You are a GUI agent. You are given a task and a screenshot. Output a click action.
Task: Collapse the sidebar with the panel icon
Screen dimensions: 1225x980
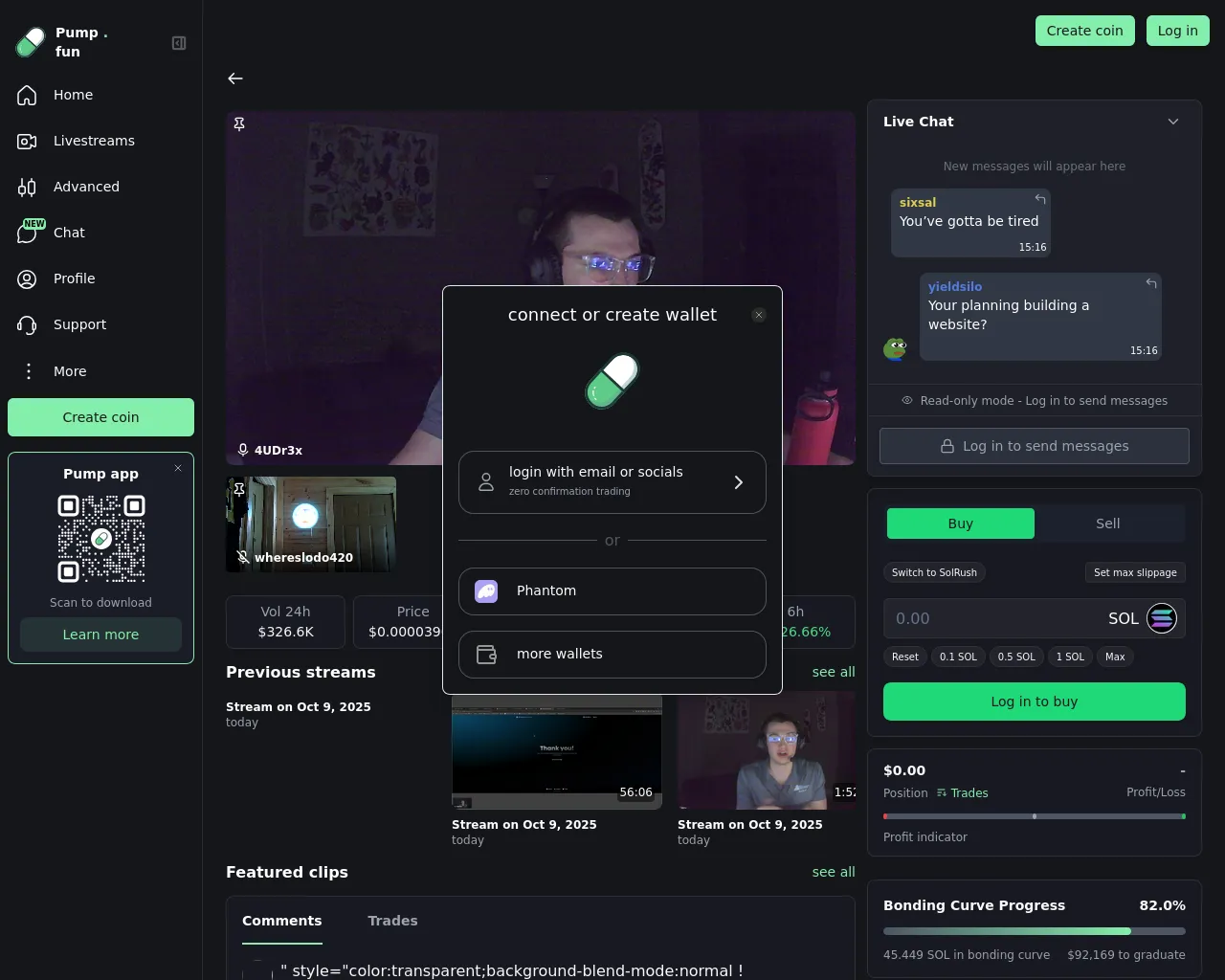(x=179, y=43)
